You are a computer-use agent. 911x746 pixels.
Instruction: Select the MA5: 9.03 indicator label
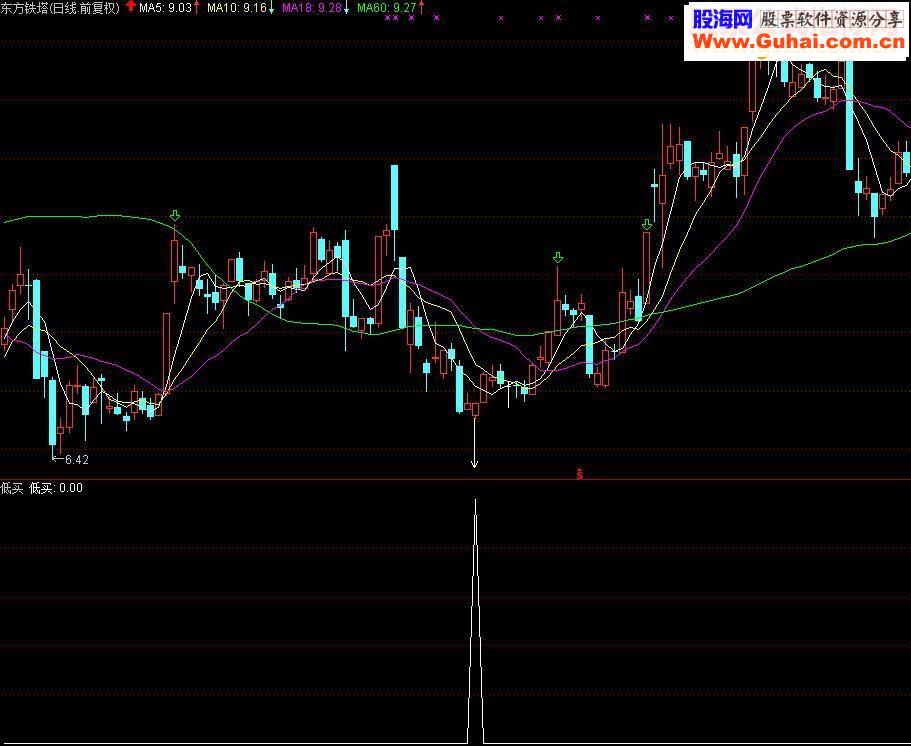click(166, 8)
